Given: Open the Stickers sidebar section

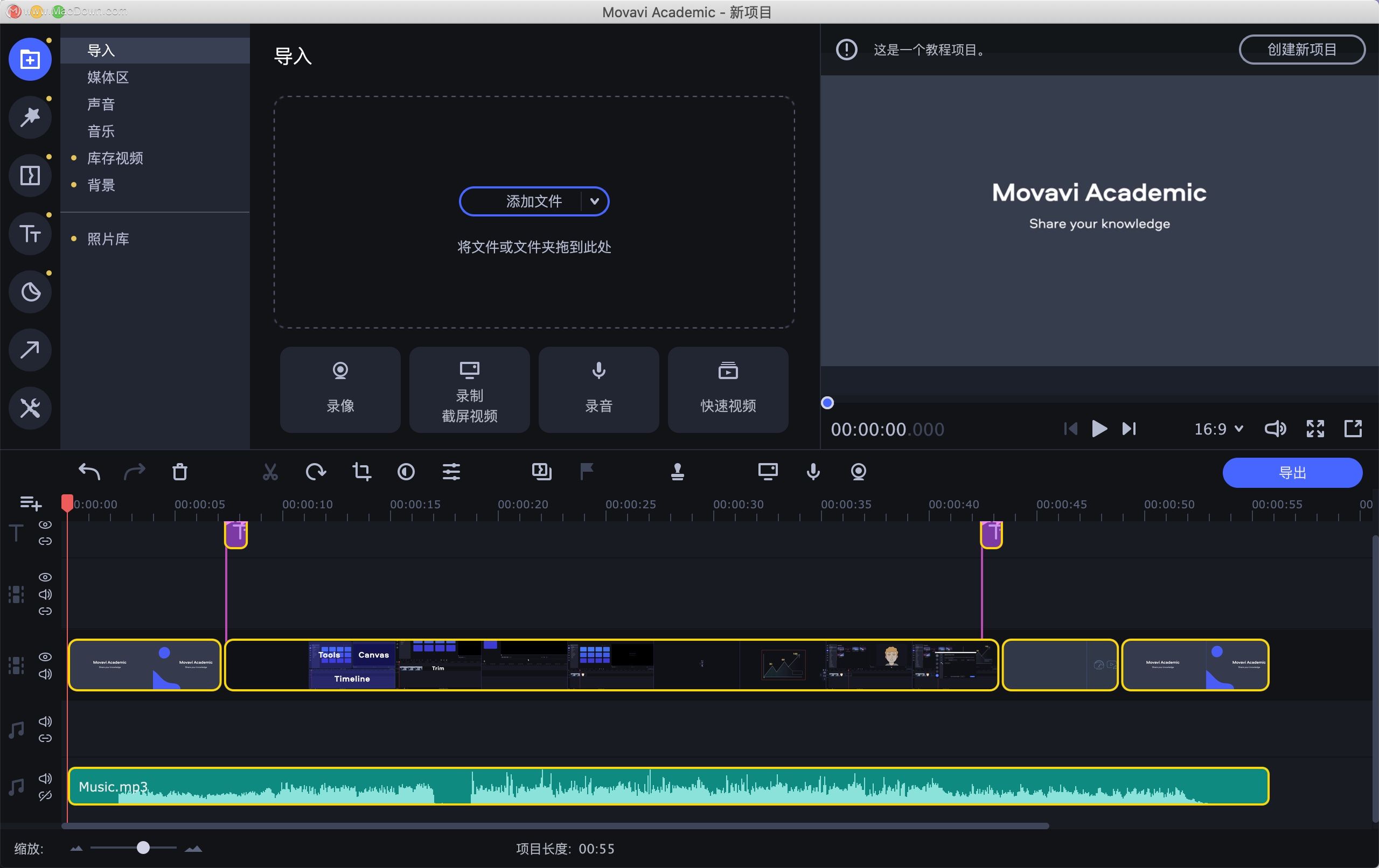Looking at the screenshot, I should (x=30, y=292).
